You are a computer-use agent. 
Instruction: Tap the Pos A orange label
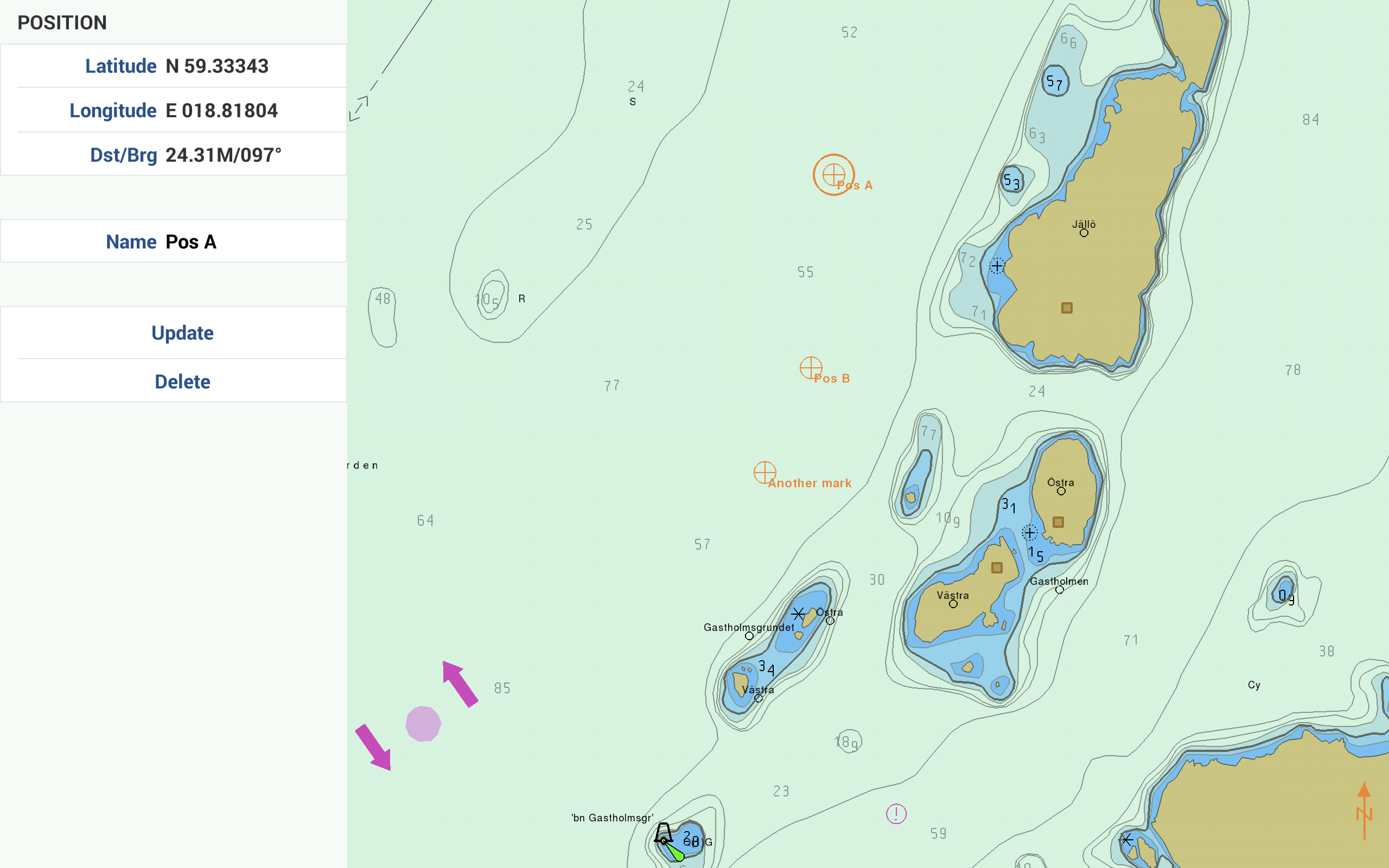pos(855,186)
